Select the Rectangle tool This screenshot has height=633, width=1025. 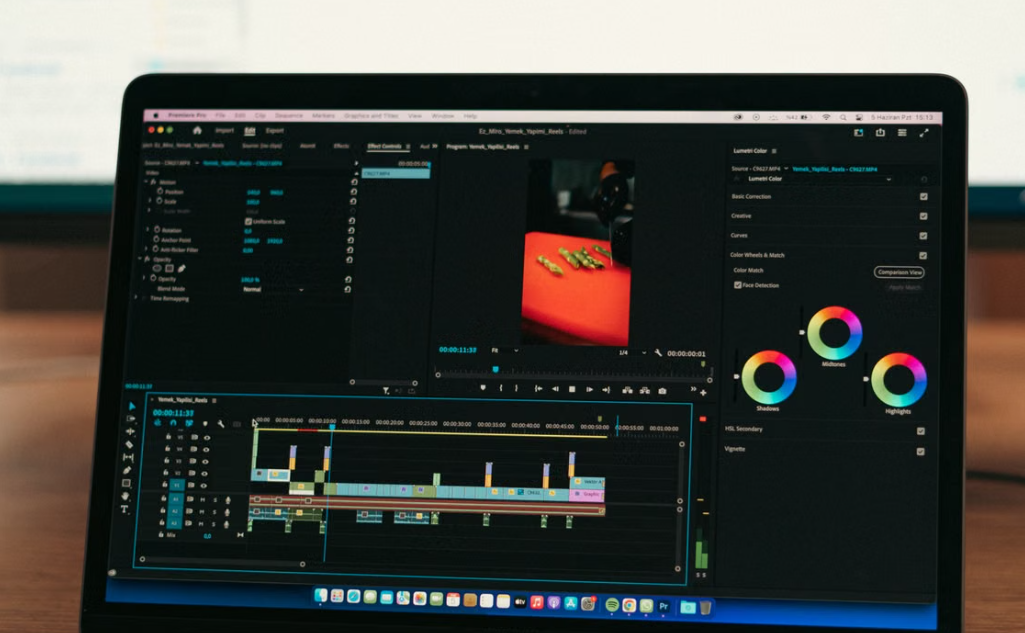pyautogui.click(x=126, y=483)
